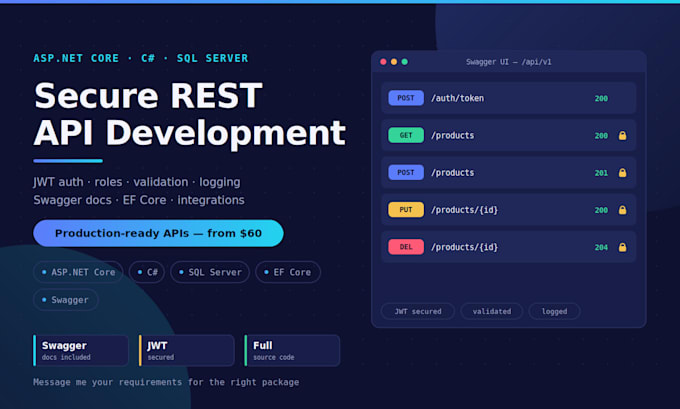Image resolution: width=680 pixels, height=409 pixels.
Task: Click lock icon on GET /products row
Action: (x=622, y=135)
